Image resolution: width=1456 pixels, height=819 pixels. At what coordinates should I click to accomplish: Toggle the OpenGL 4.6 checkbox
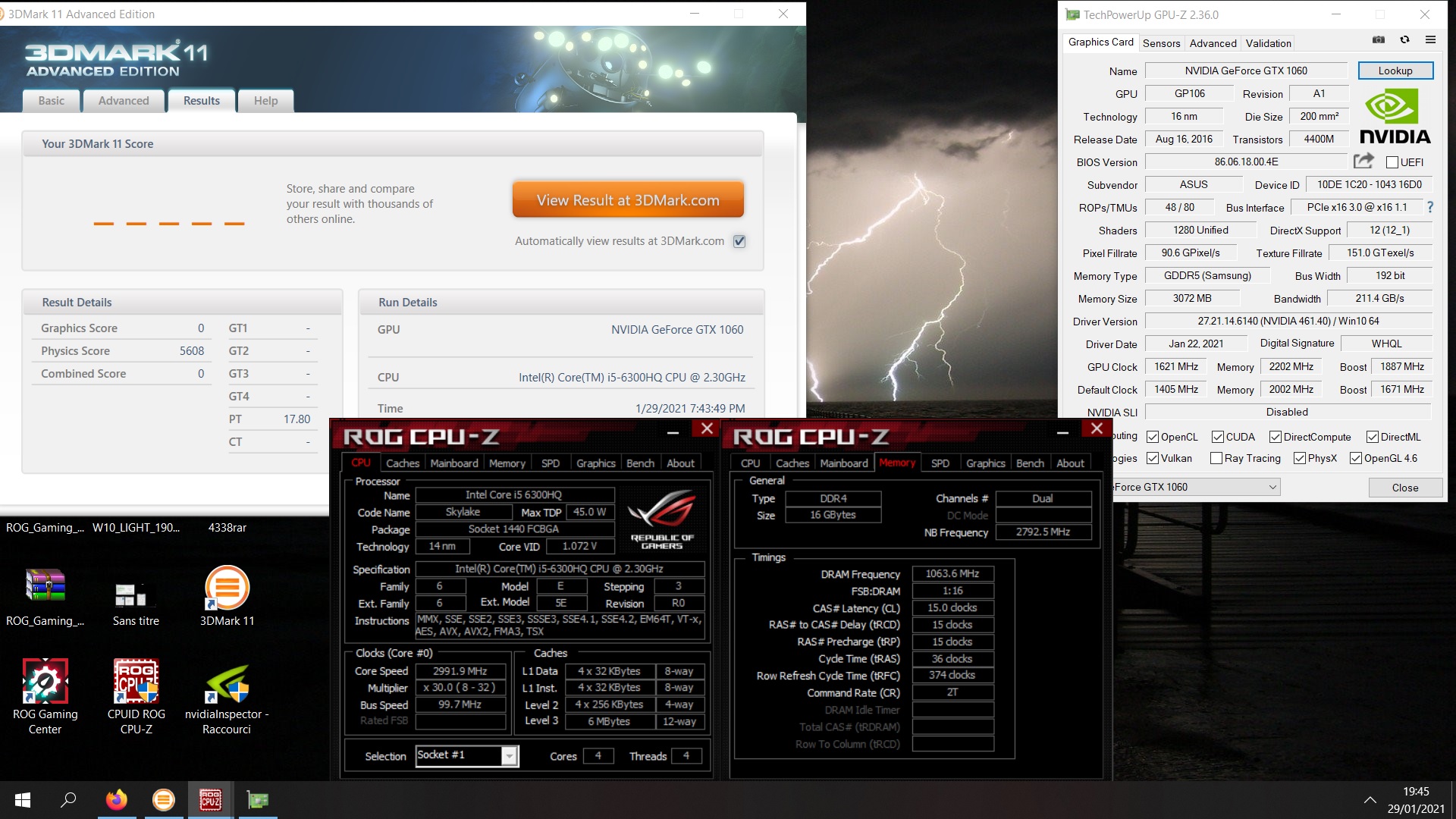coord(1356,458)
